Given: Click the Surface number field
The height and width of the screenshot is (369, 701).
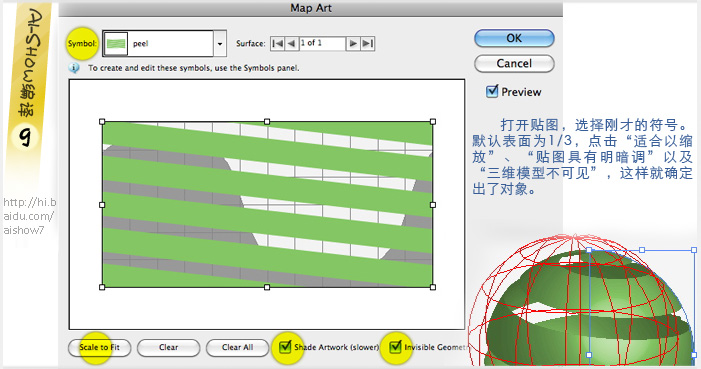Looking at the screenshot, I should click(322, 43).
